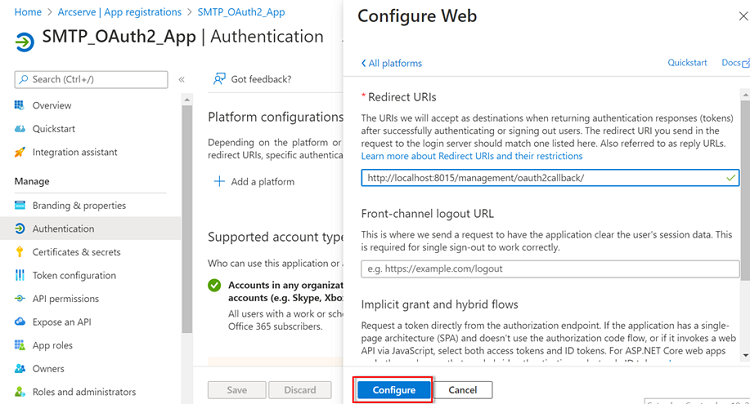Viewport: 750px width, 404px height.
Task: Click the Configure Web scrollbar down arrow
Action: (745, 355)
